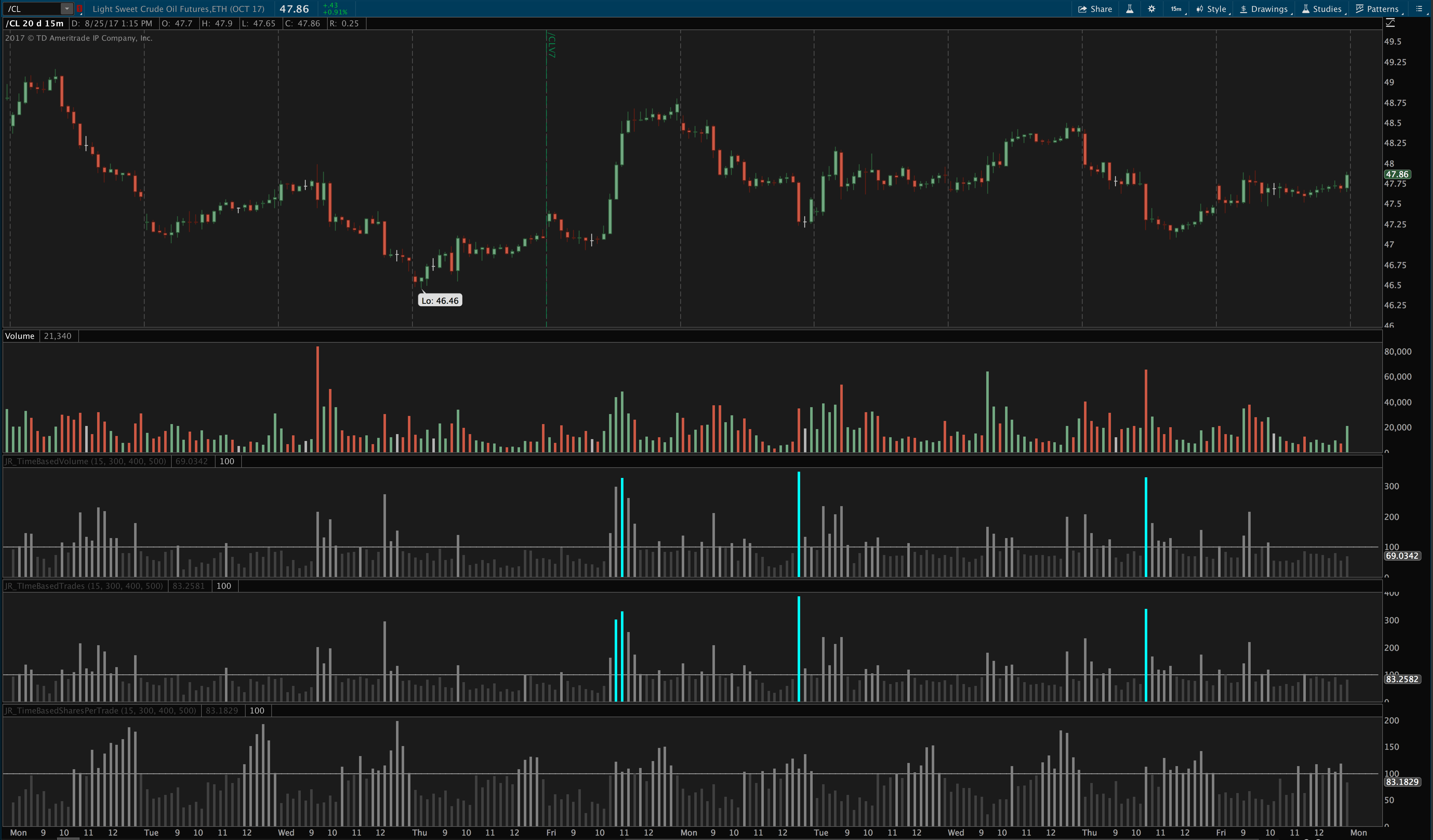Click the JR_TimeBasedTrades study label

coord(84,585)
